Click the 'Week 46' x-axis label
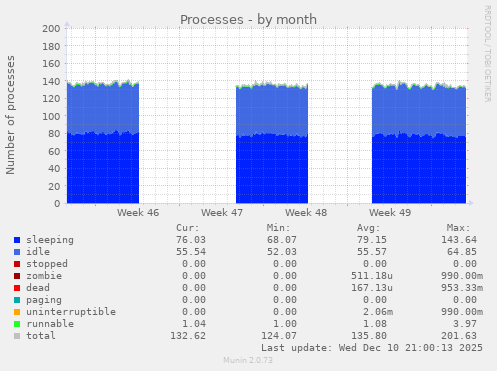The height and width of the screenshot is (371, 497). (x=138, y=213)
